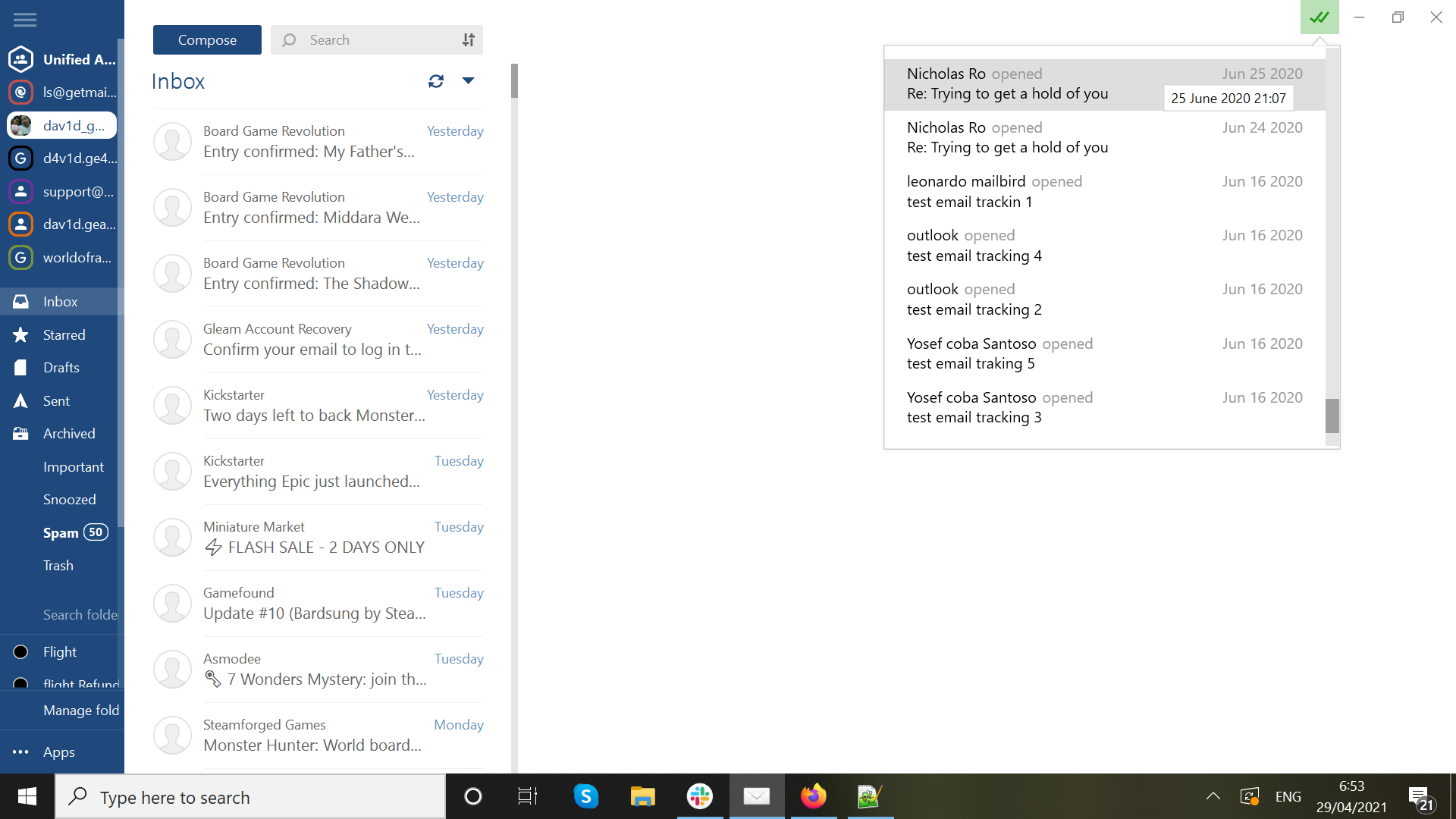Expand the inbox filter dropdown
Viewport: 1456px width, 819px height.
coord(467,81)
